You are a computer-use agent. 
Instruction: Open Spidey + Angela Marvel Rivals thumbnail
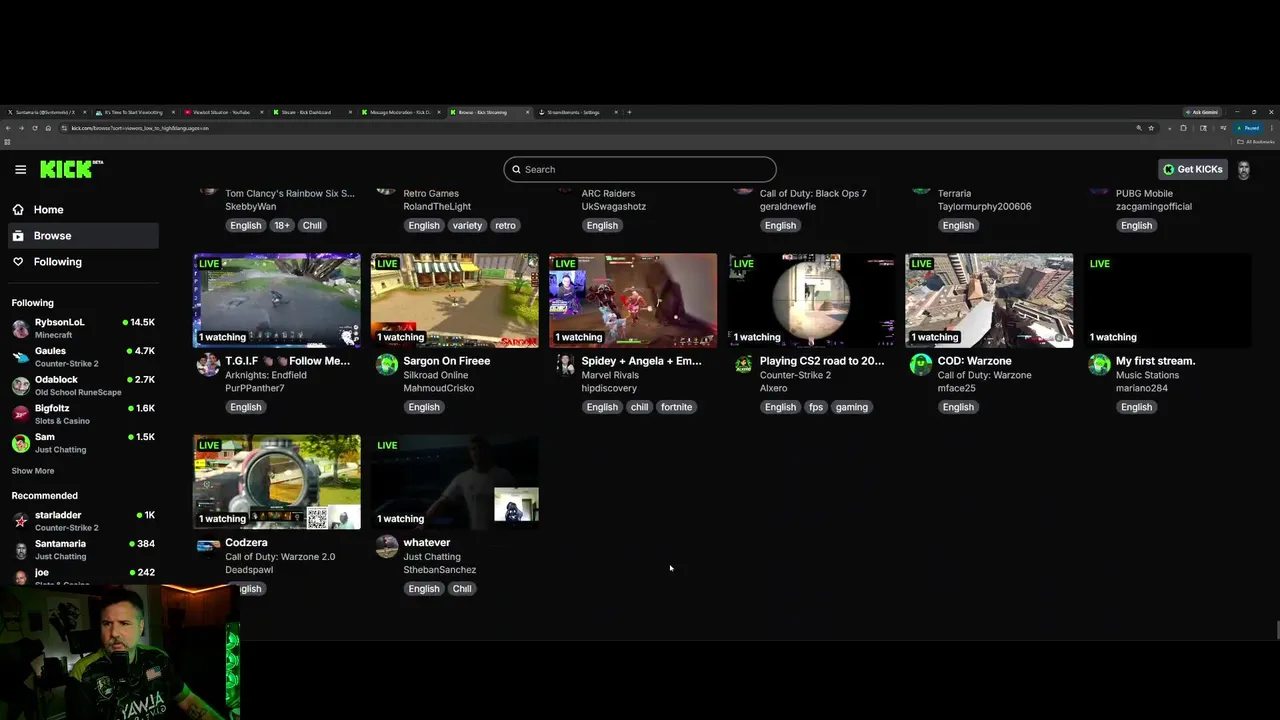pyautogui.click(x=633, y=300)
